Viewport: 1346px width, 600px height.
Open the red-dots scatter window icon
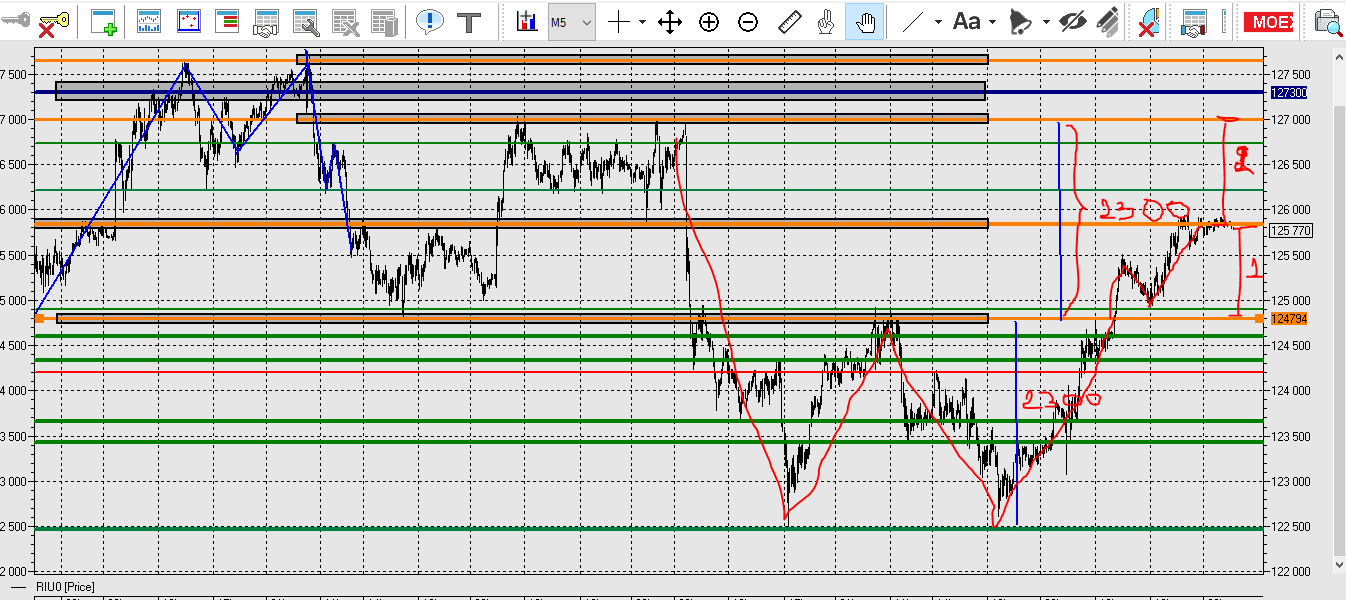coord(188,21)
